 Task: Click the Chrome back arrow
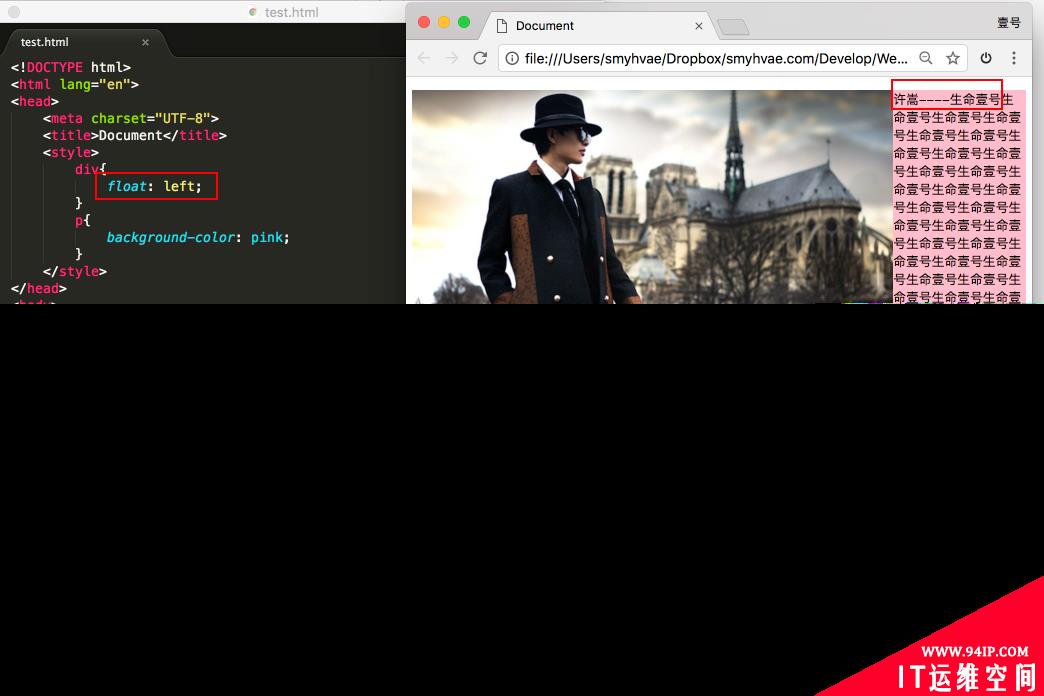pos(424,58)
